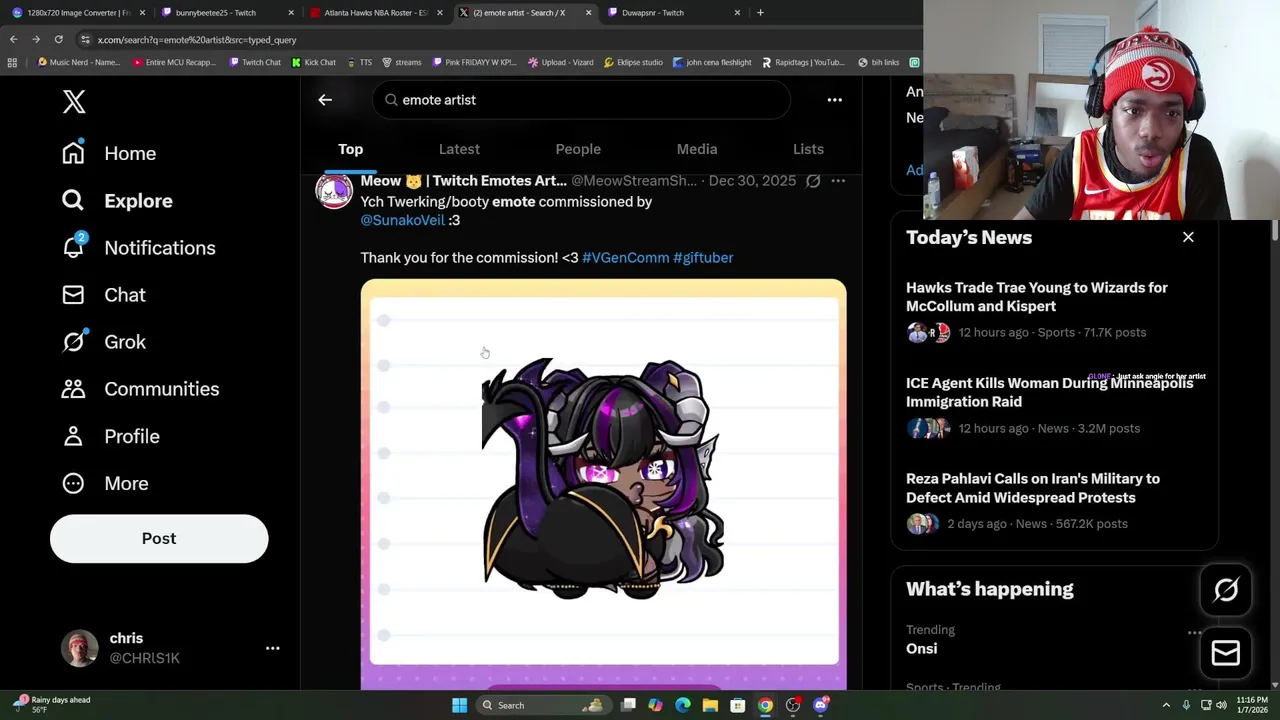Switch to Atlanta Hawks NBA Roster tab

[375, 13]
